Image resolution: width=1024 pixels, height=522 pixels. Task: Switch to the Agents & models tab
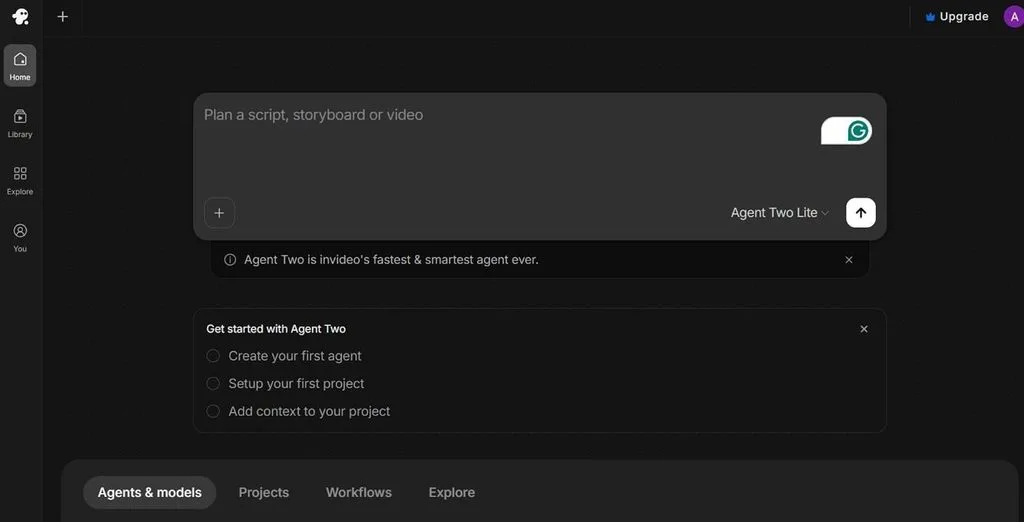tap(150, 493)
